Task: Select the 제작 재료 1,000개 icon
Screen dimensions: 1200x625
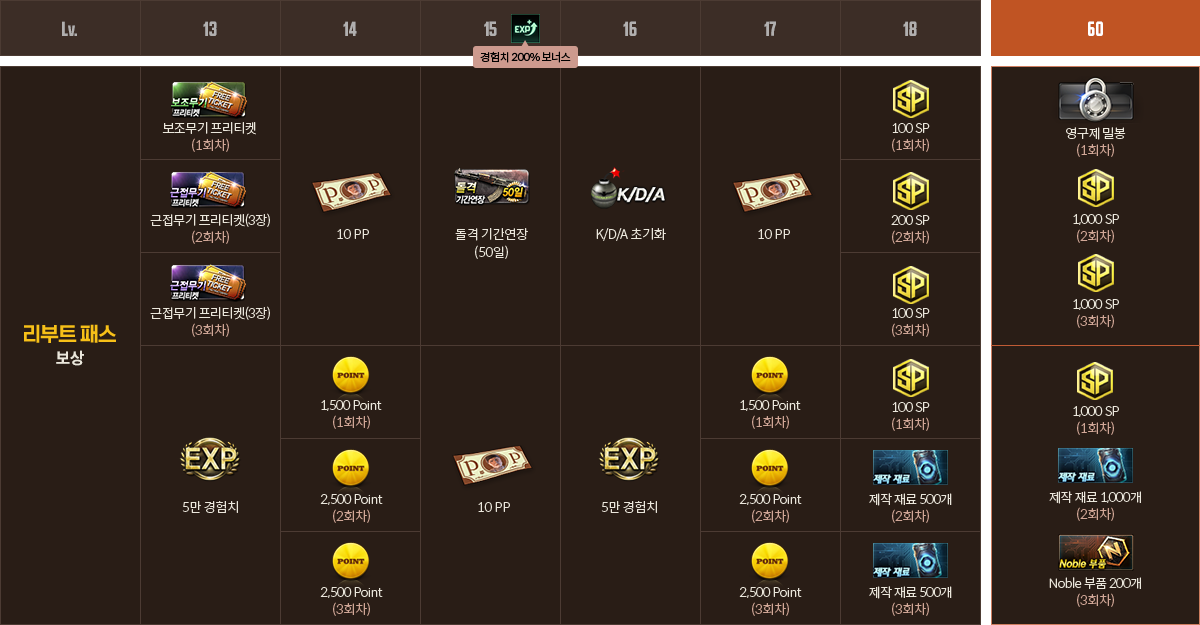Action: click(x=1096, y=466)
